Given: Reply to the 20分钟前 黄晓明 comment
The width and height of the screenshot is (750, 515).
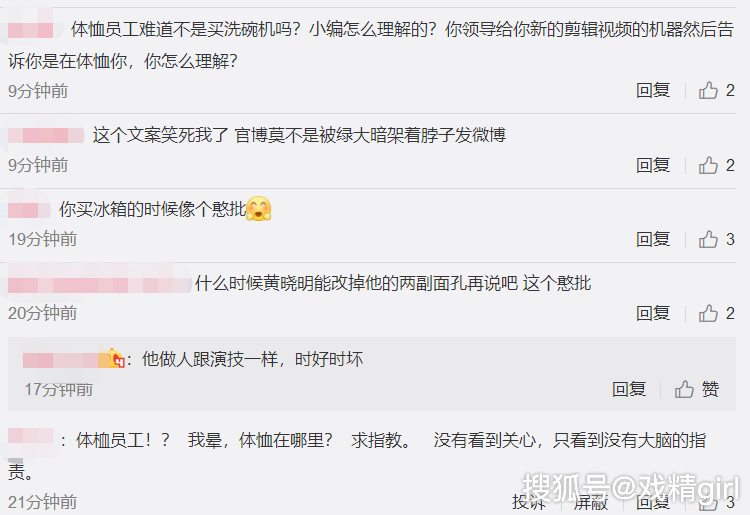Looking at the screenshot, I should 653,313.
